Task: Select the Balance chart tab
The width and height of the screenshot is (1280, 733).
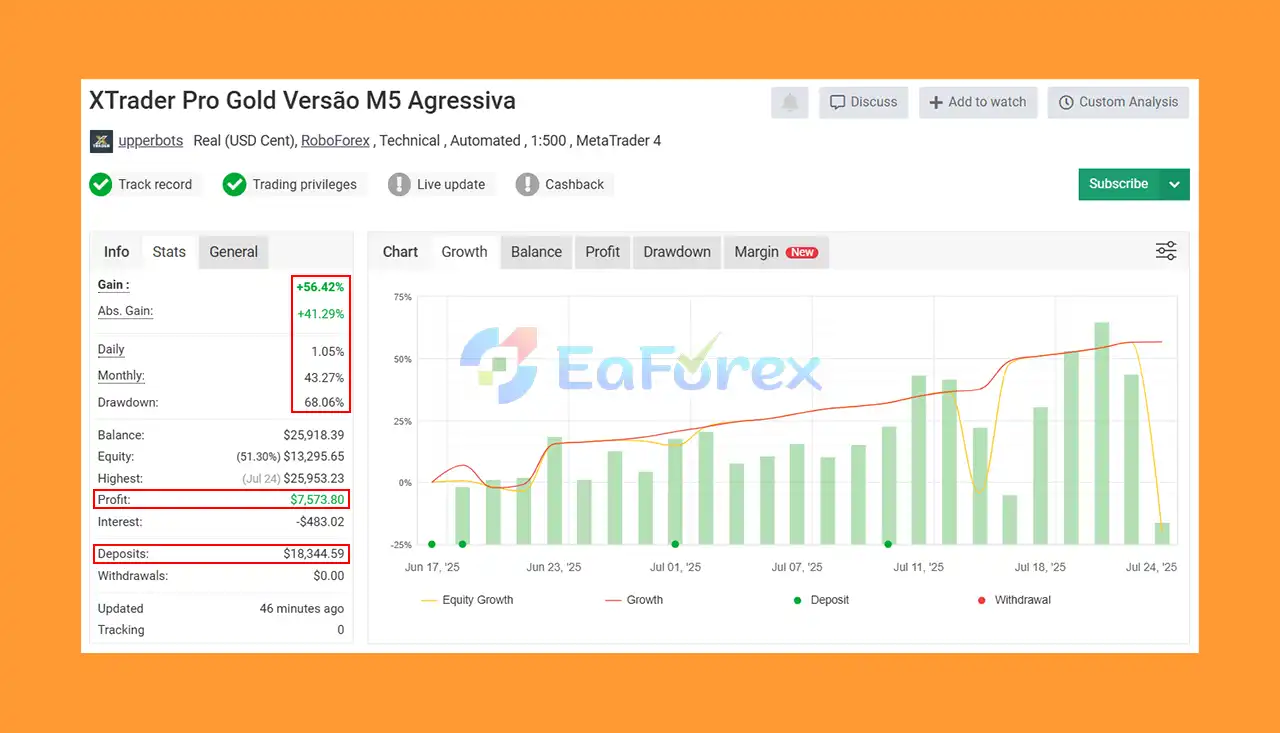Action: pos(536,252)
